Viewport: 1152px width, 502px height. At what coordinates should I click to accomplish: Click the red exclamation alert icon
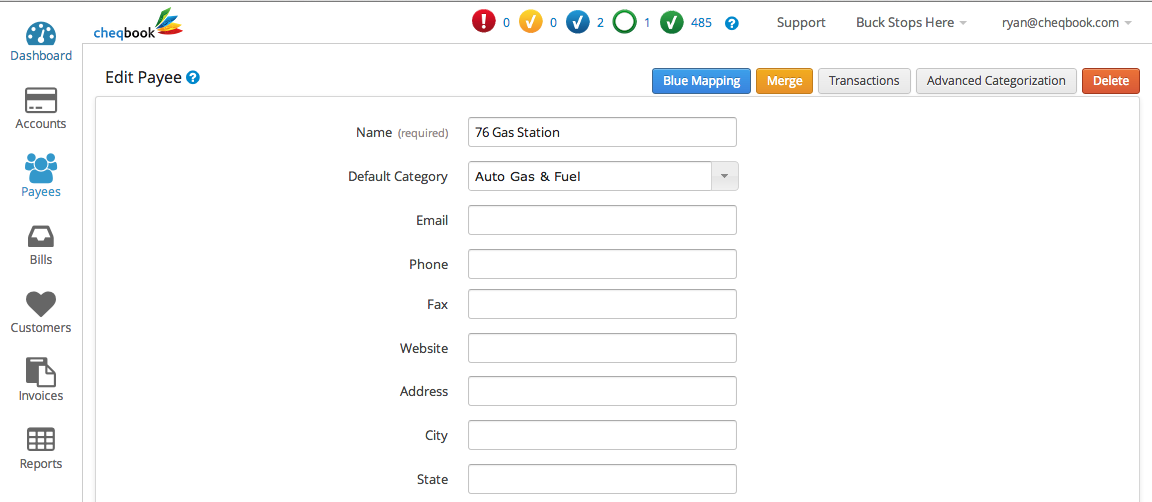click(484, 22)
